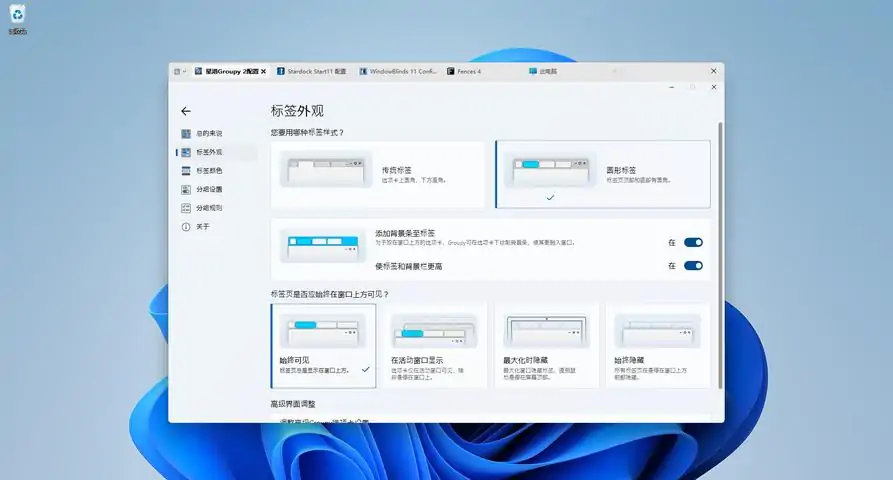Switch to the Fences 4 tab
This screenshot has width=893, height=480.
465,72
